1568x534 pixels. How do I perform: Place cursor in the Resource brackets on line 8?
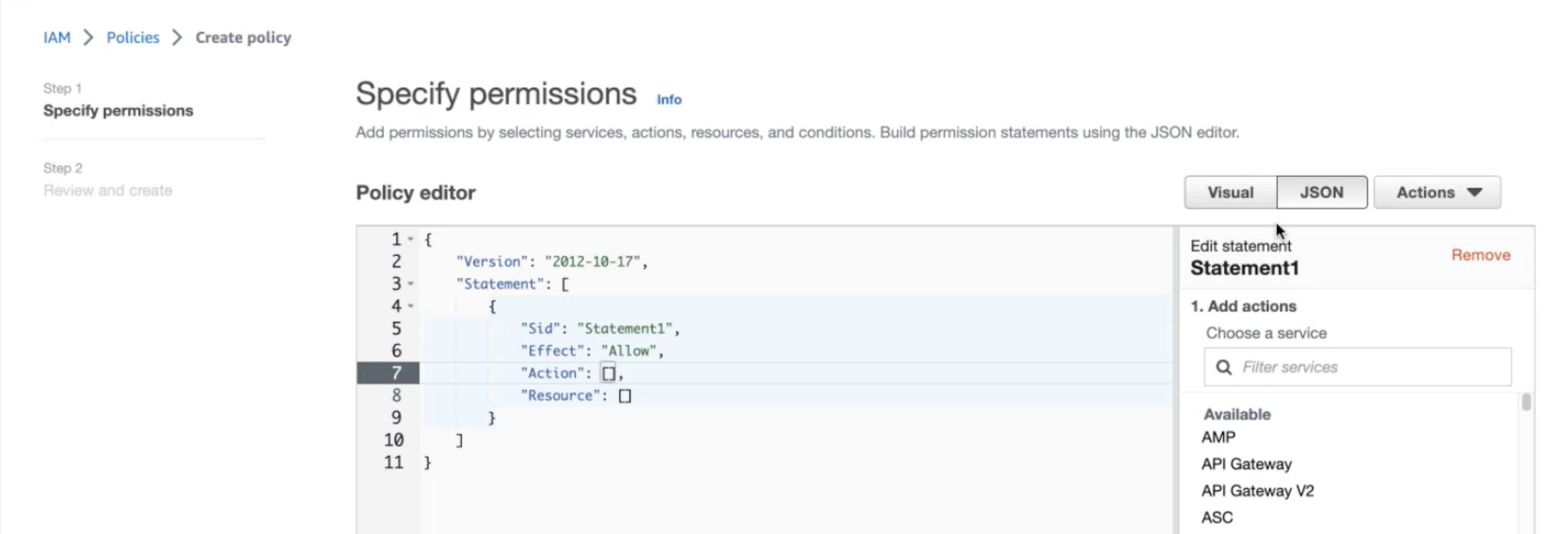624,396
